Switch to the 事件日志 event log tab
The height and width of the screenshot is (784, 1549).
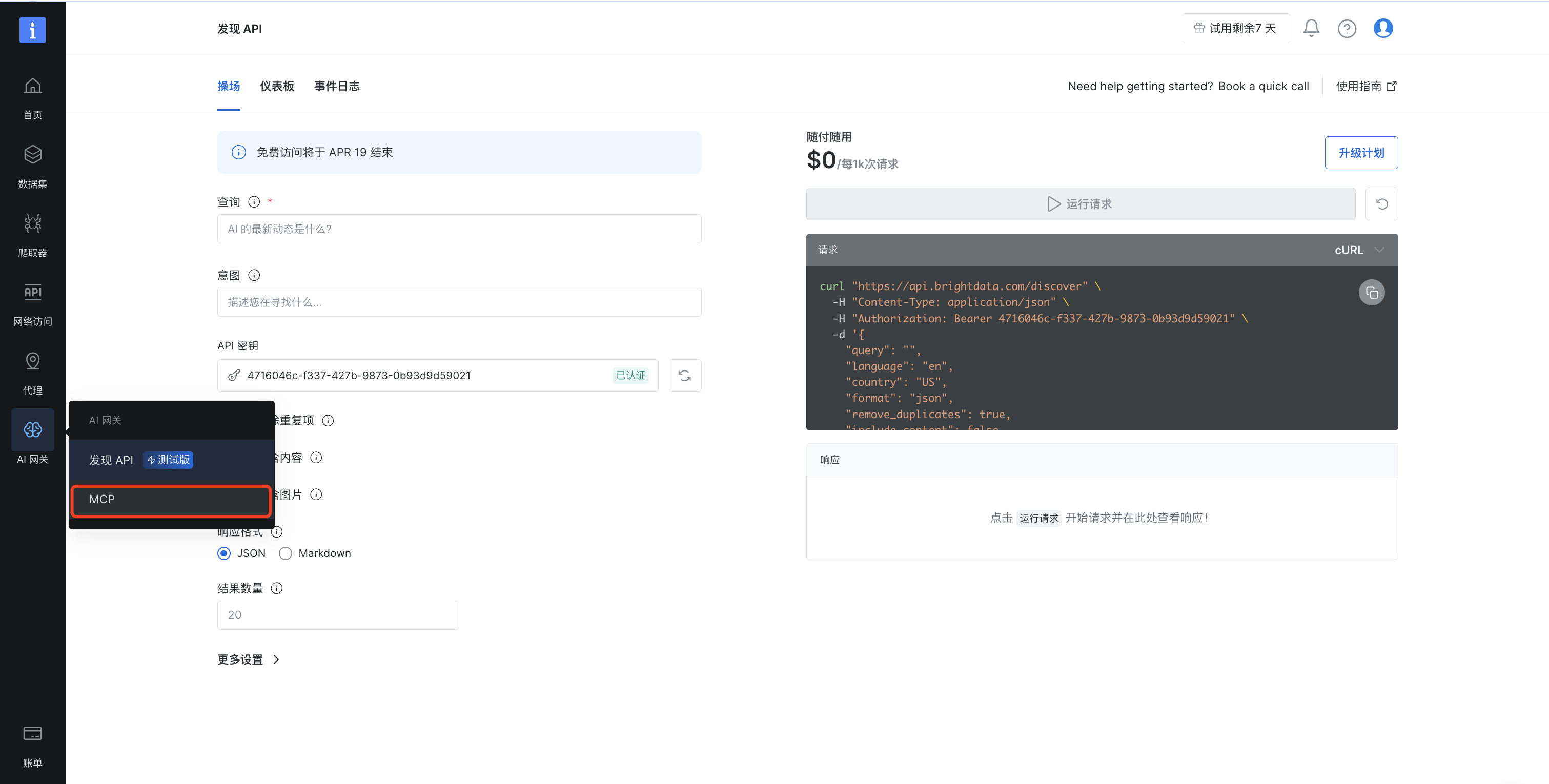337,86
